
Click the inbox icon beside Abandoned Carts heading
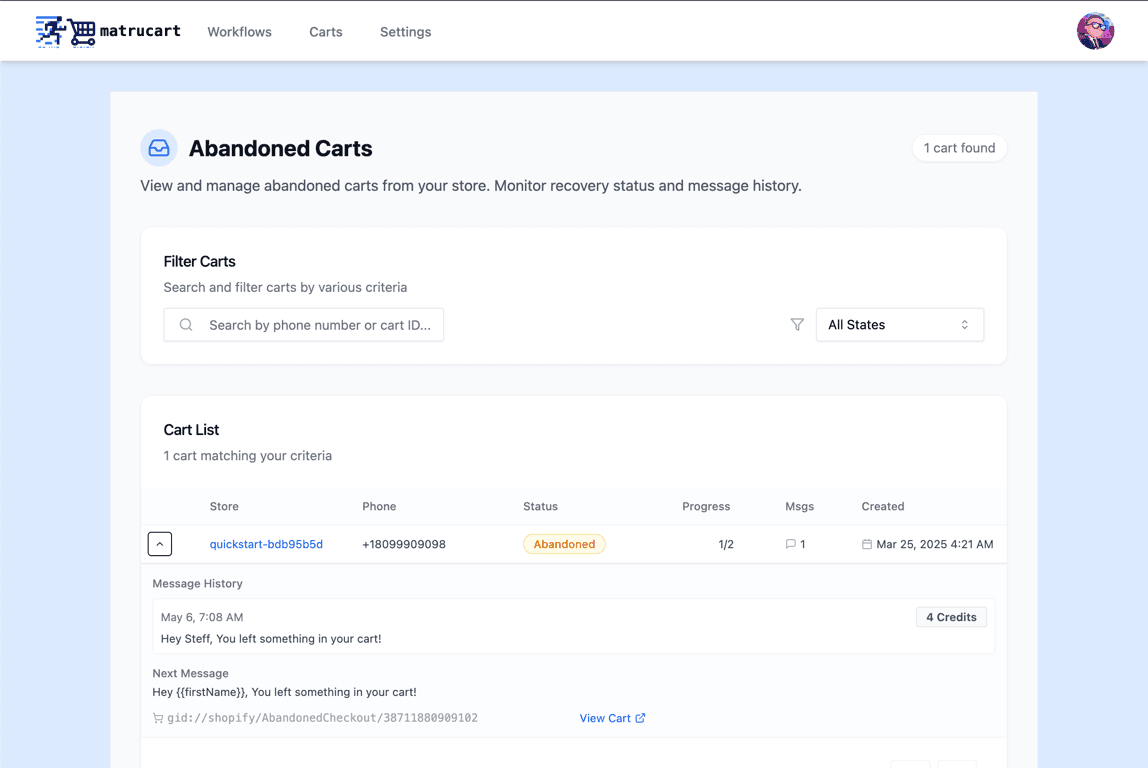point(158,147)
